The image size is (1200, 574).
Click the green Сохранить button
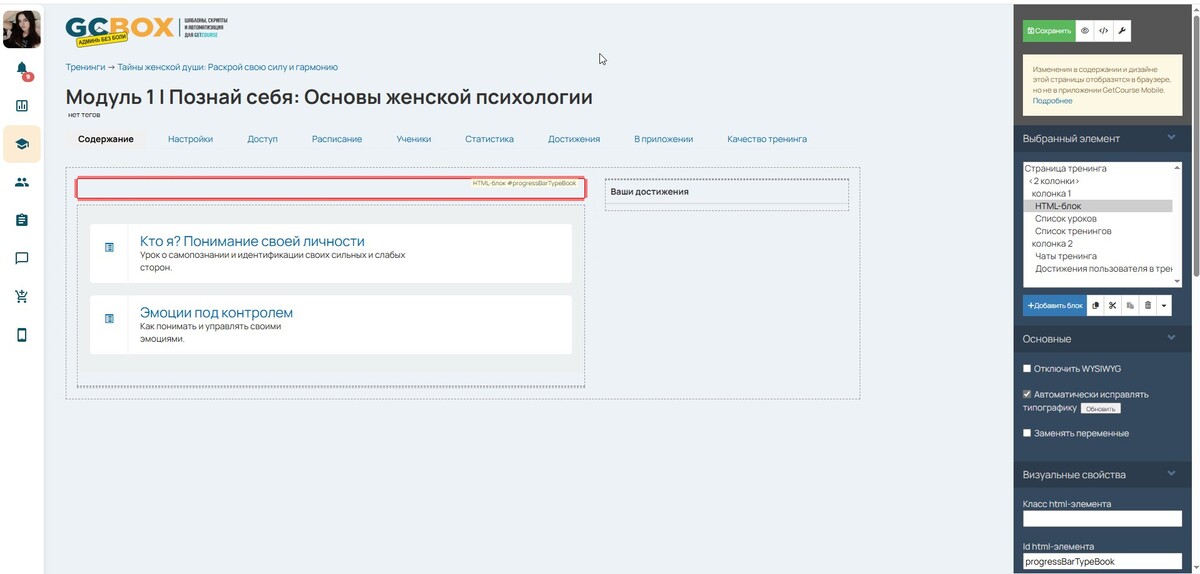(1048, 31)
